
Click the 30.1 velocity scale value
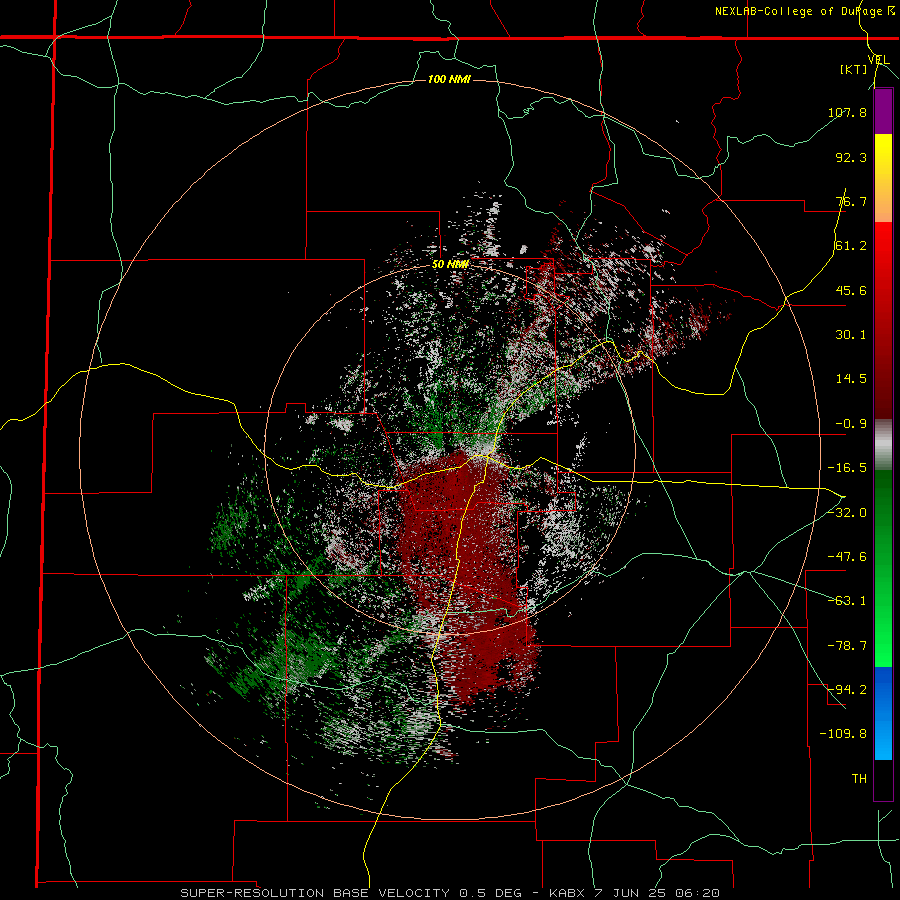coord(851,335)
